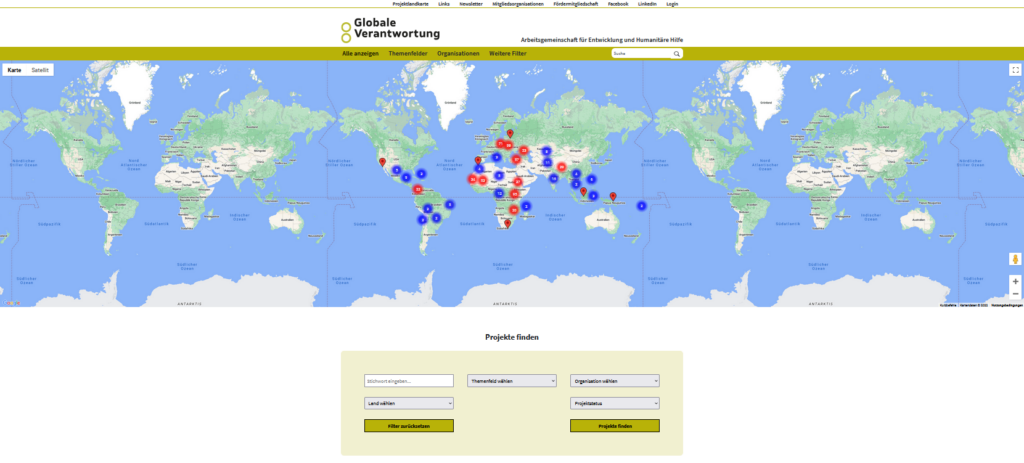The image size is (1024, 463).
Task: Open the Projektstatus dropdown
Action: click(614, 403)
